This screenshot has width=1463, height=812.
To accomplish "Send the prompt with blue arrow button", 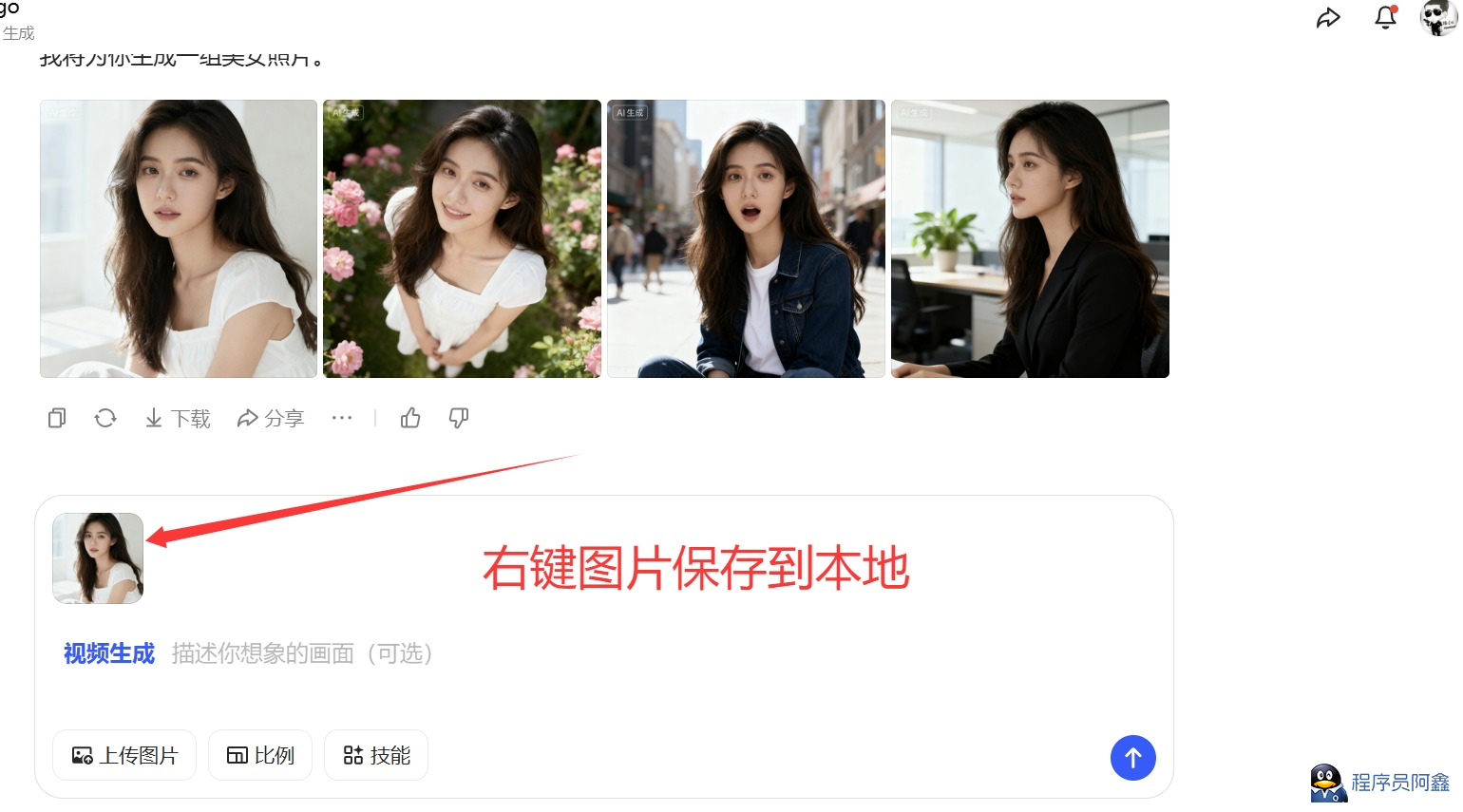I will [x=1133, y=758].
